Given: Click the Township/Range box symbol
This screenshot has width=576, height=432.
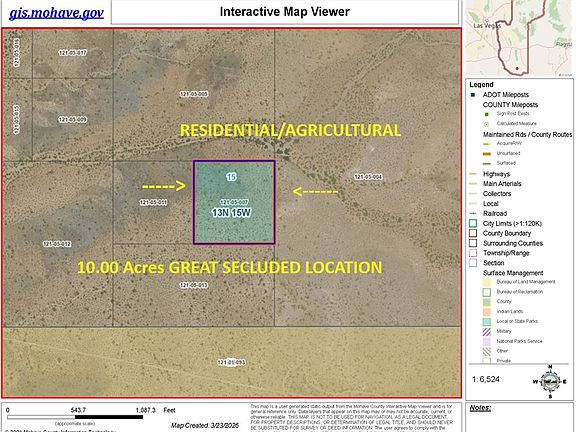Looking at the screenshot, I should click(x=473, y=253).
